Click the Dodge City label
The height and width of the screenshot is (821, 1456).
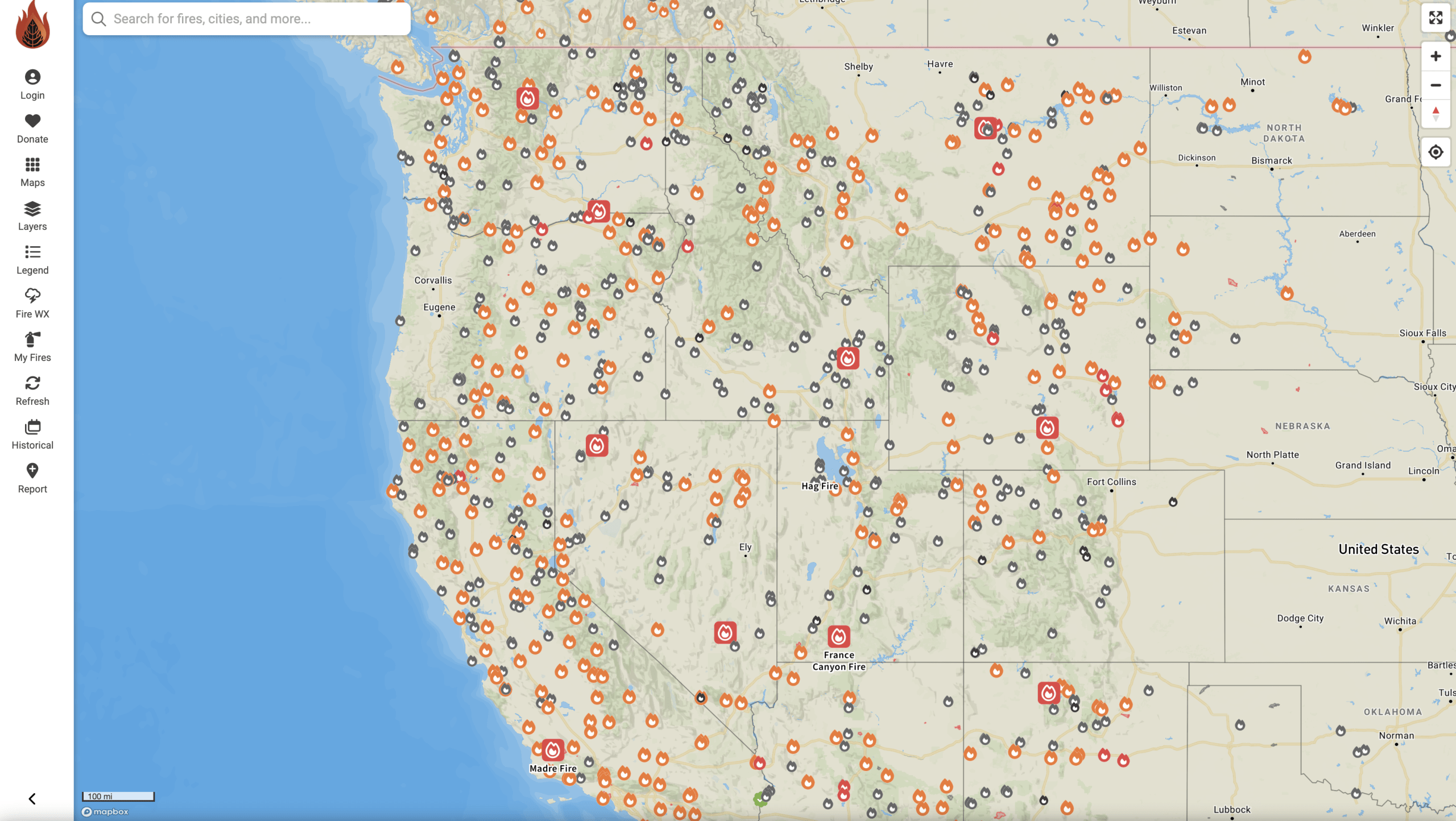click(1300, 619)
